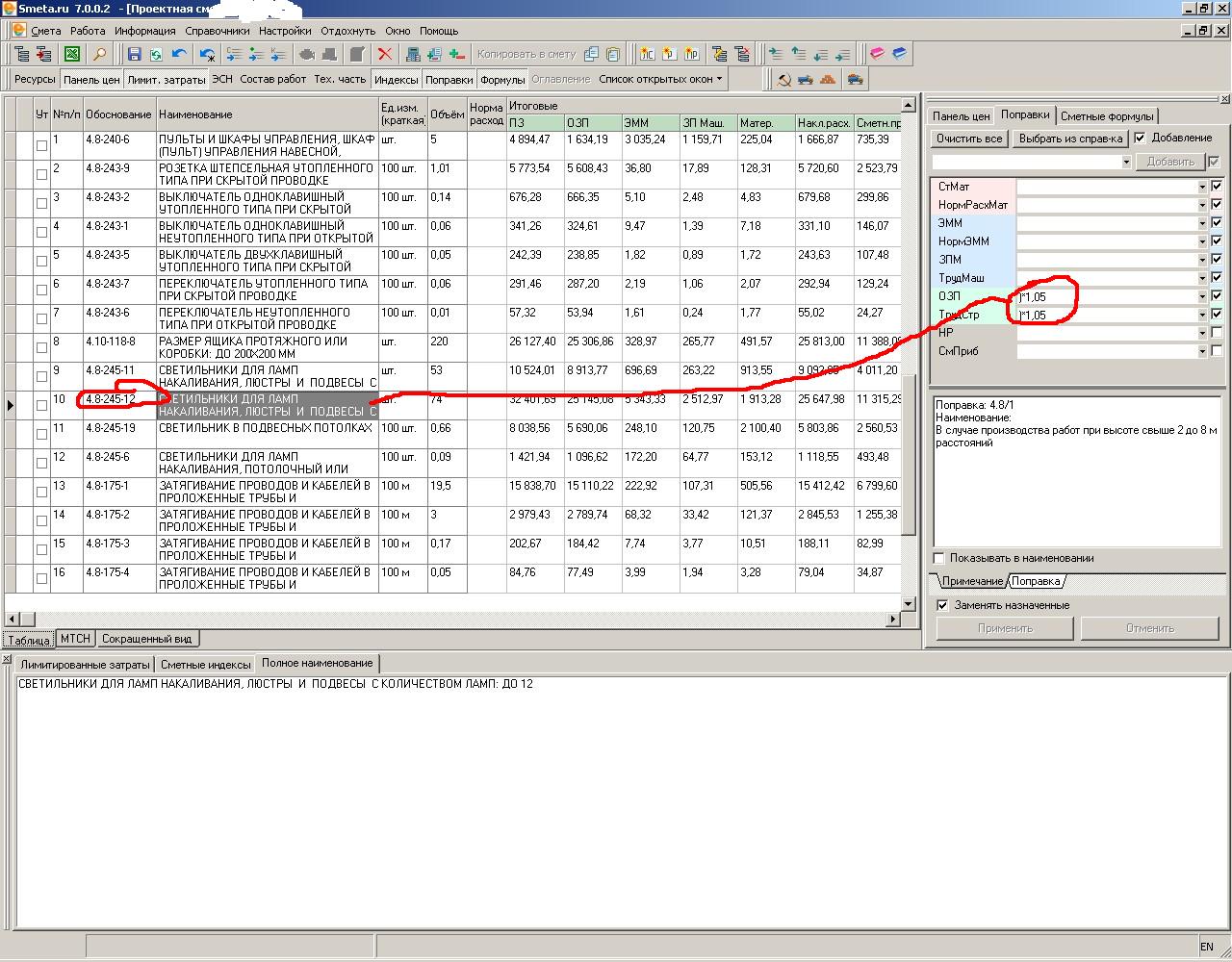Close the right side panel with X
The height and width of the screenshot is (962, 1232).
pyautogui.click(x=1224, y=99)
